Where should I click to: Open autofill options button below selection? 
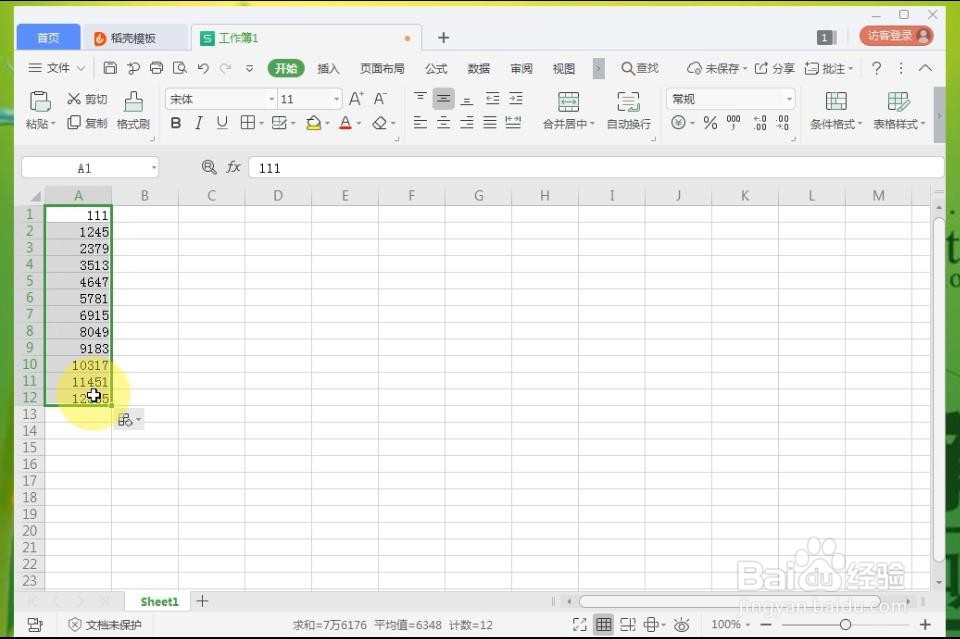(129, 420)
